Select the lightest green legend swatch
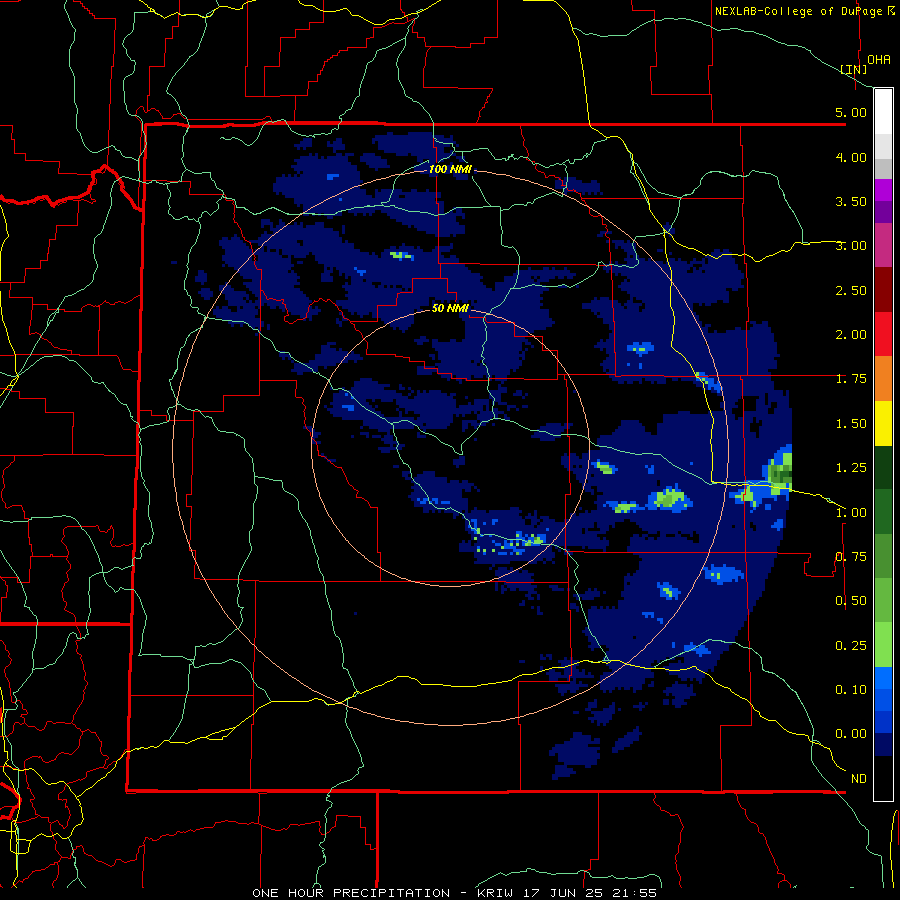This screenshot has width=900, height=900. [x=883, y=645]
